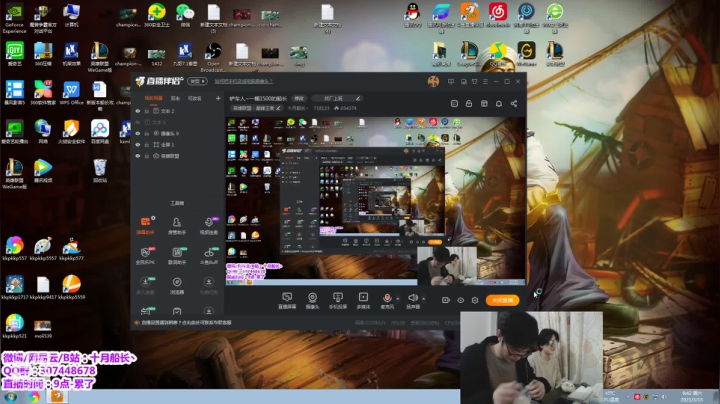Click the room number 718133
720x404 pixels.
pyautogui.click(x=321, y=108)
